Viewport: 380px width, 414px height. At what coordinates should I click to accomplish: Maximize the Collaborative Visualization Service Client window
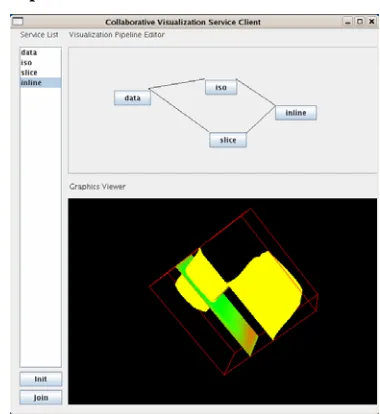click(360, 22)
